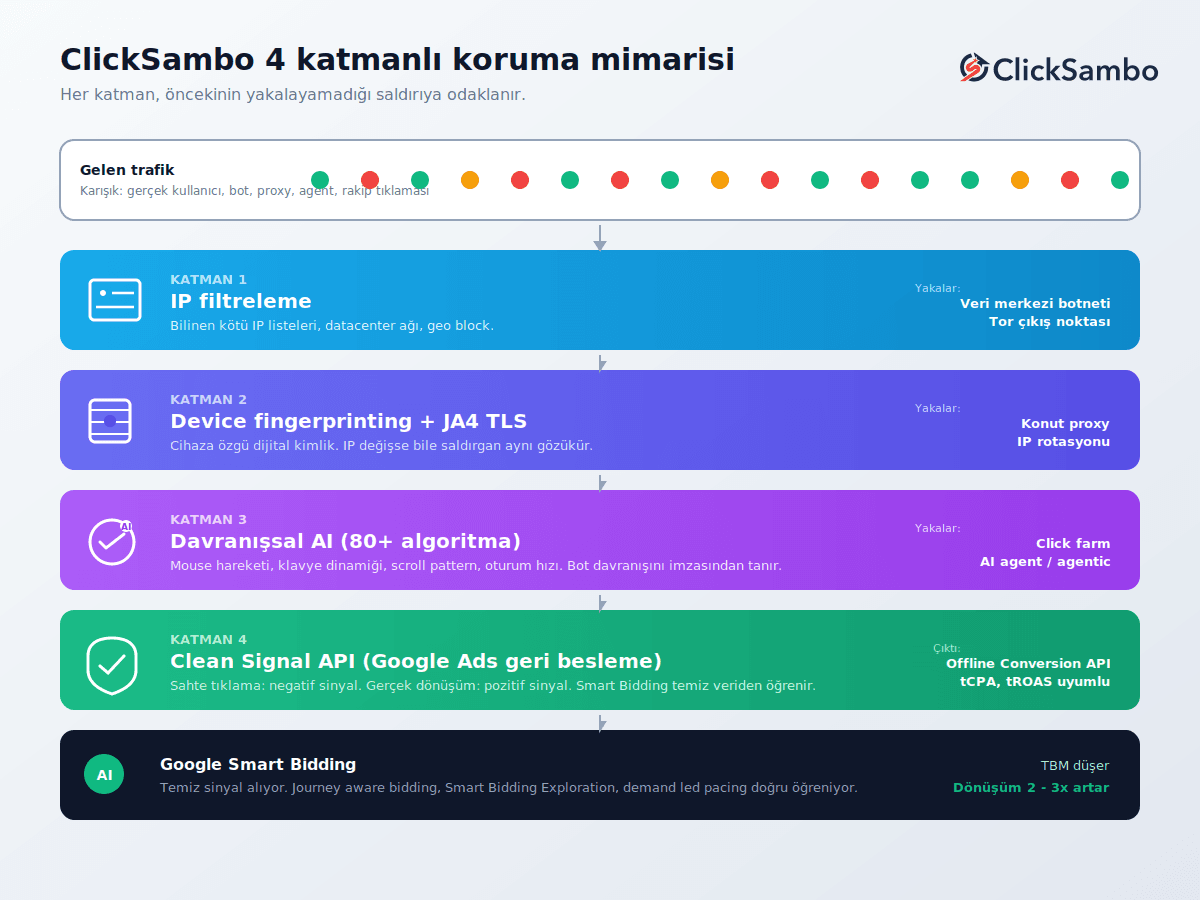
Task: Click 'Offline Conversion API' text
Action: point(1028,664)
